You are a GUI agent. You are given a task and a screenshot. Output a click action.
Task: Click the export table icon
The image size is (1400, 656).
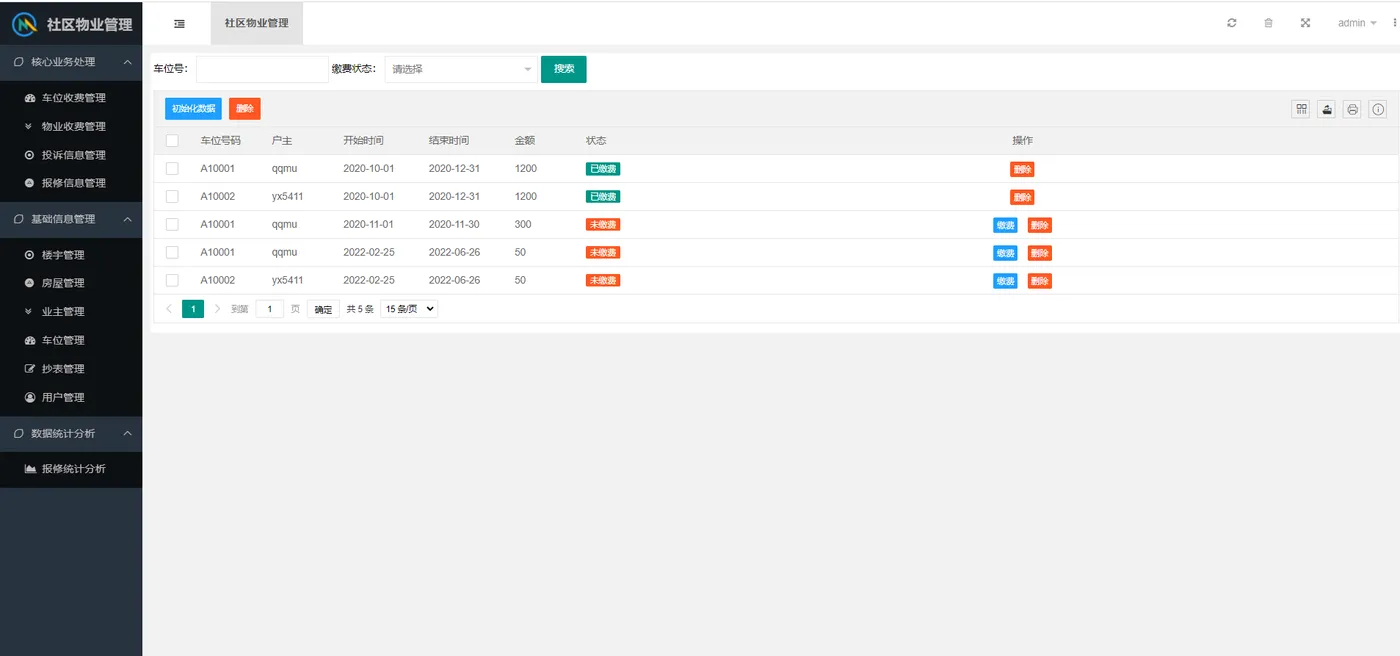pyautogui.click(x=1327, y=109)
